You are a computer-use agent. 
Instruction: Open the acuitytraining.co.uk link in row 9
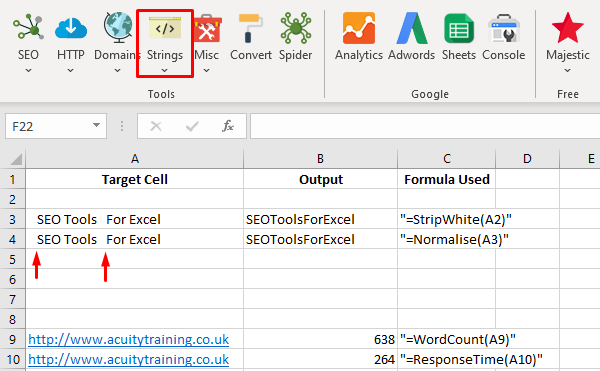pyautogui.click(x=129, y=339)
